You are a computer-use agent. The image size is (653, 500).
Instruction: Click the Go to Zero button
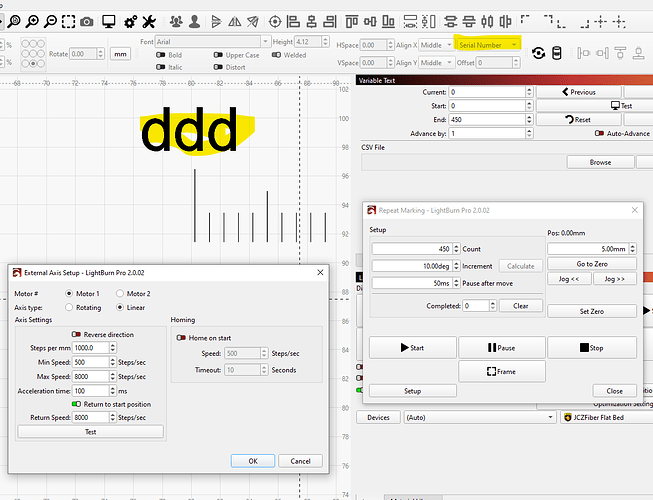(591, 263)
